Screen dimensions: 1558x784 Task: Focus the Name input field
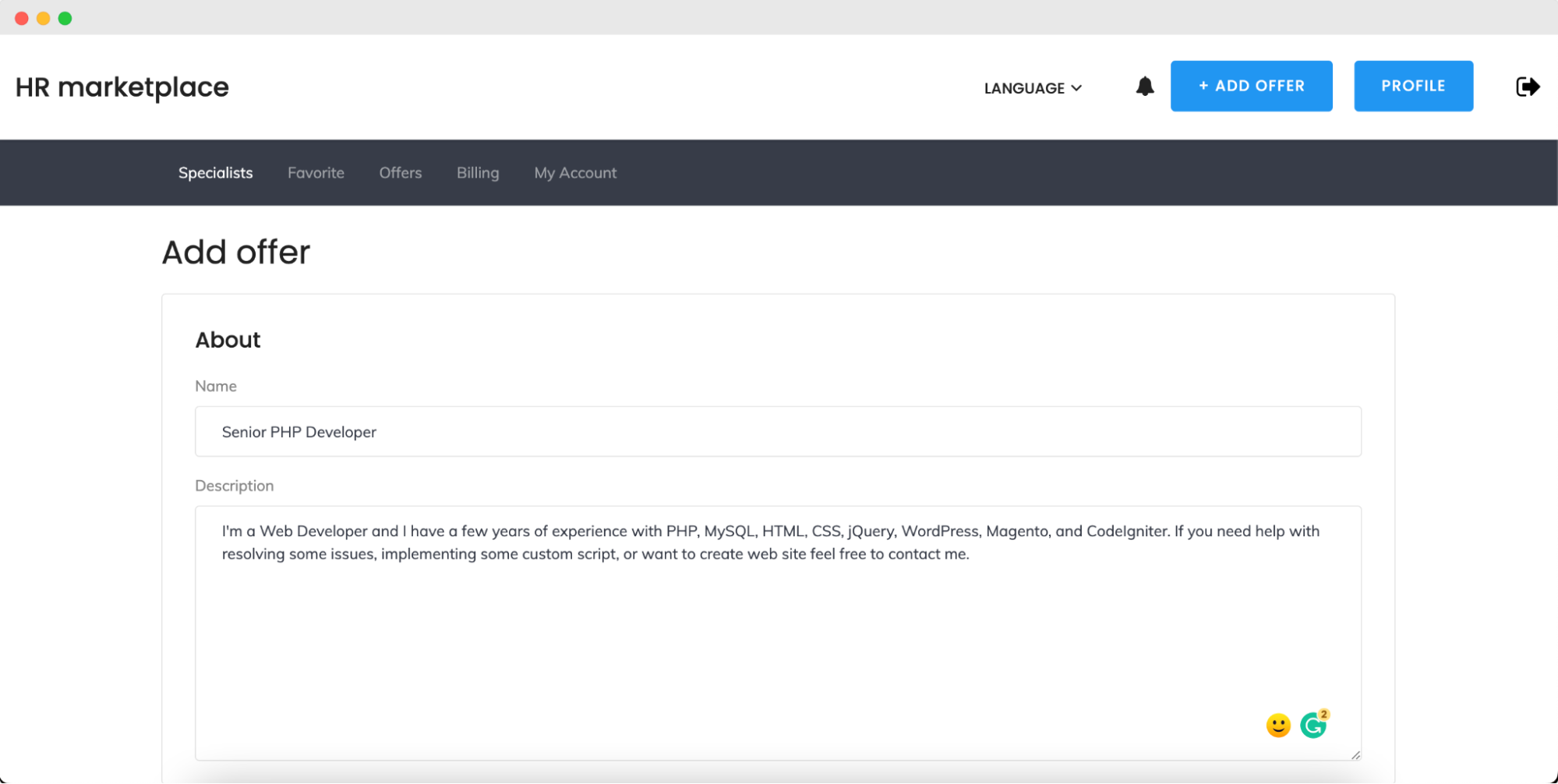pyautogui.click(x=778, y=432)
